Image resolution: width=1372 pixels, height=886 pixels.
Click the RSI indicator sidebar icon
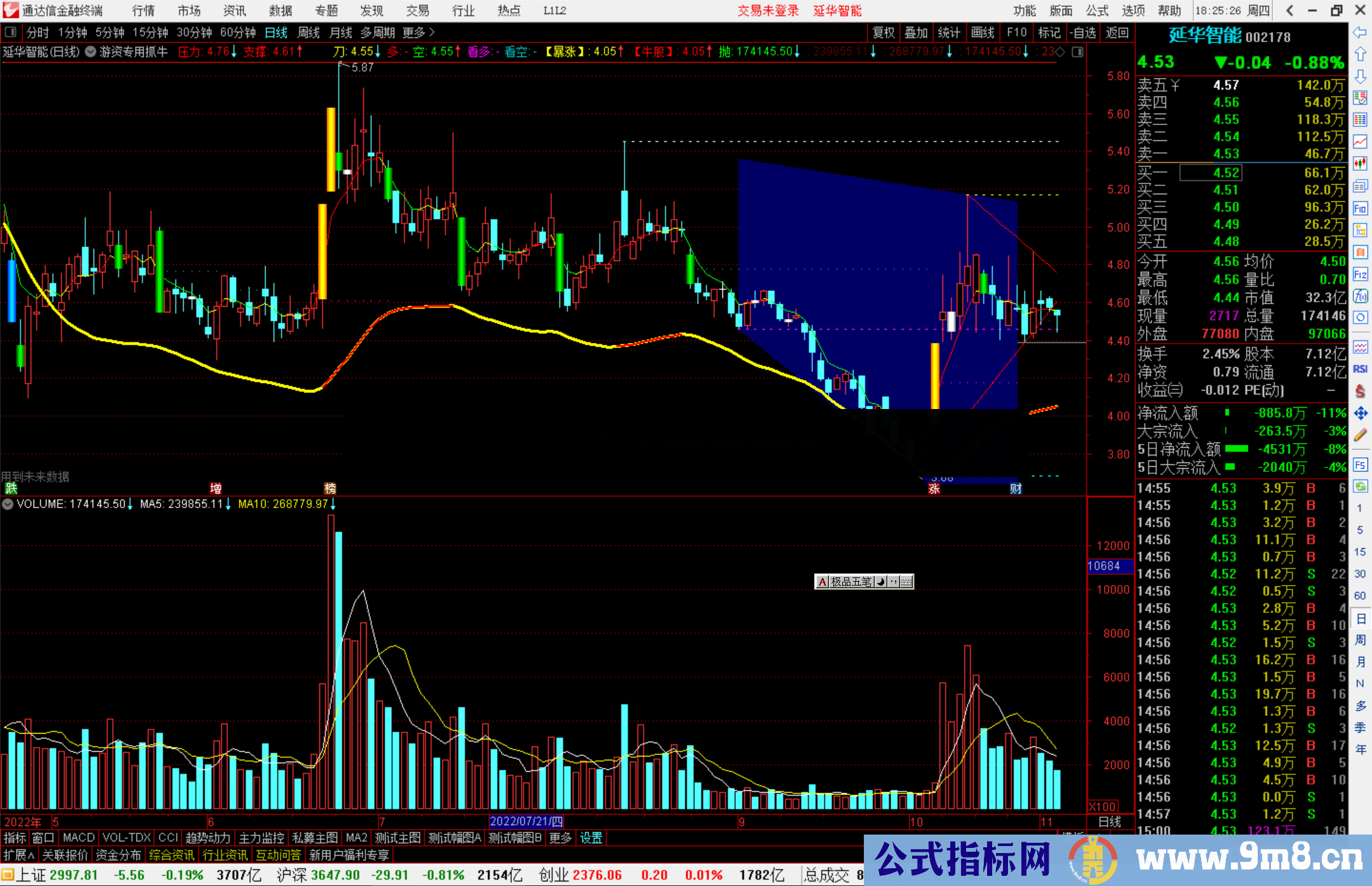[1360, 369]
